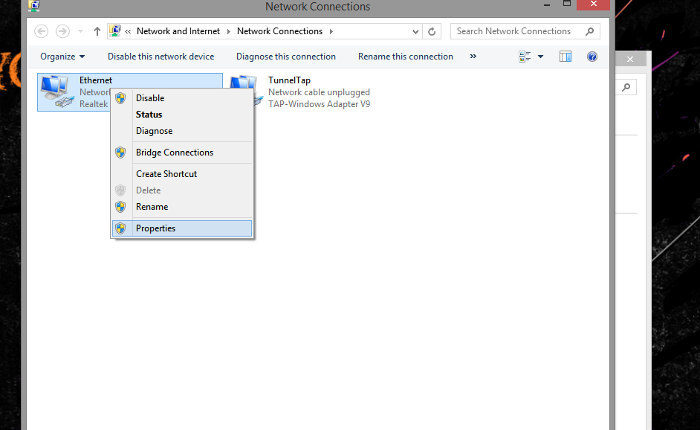Click Disable this network device
Viewport: 700px width, 430px height.
coord(161,57)
